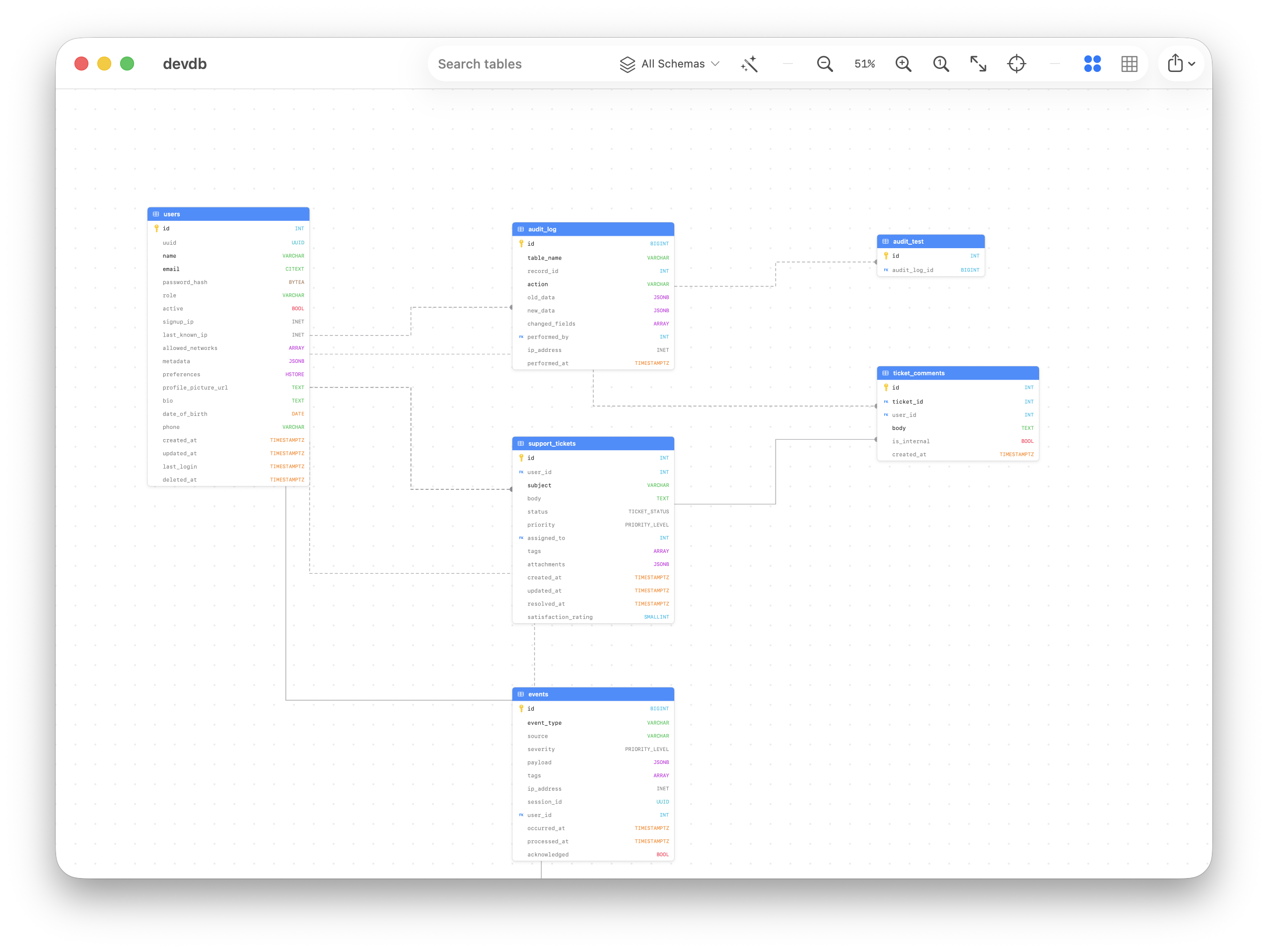This screenshot has height=952, width=1268.
Task: Zoom in with the plus magnifier
Action: 904,64
